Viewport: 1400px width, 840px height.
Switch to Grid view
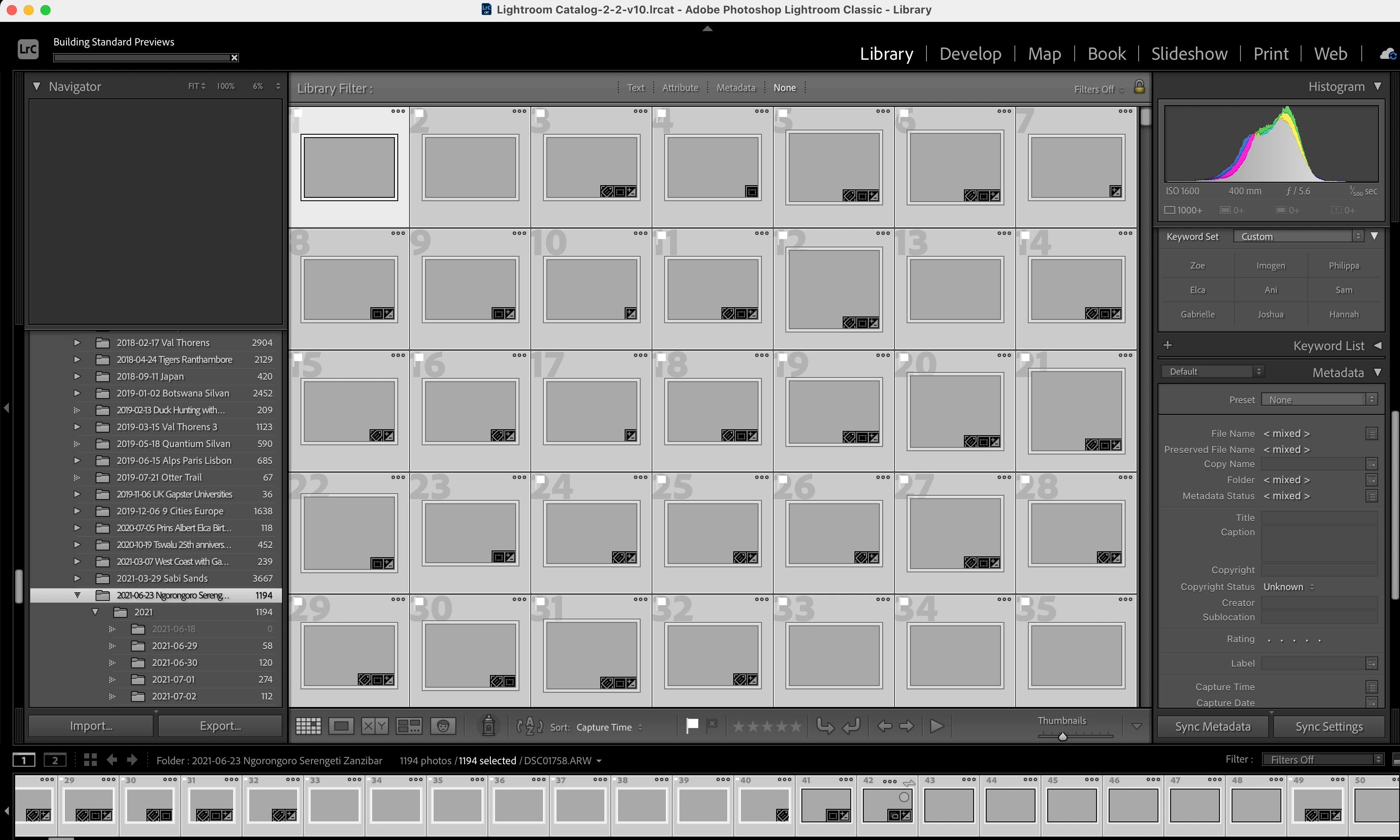(x=309, y=726)
